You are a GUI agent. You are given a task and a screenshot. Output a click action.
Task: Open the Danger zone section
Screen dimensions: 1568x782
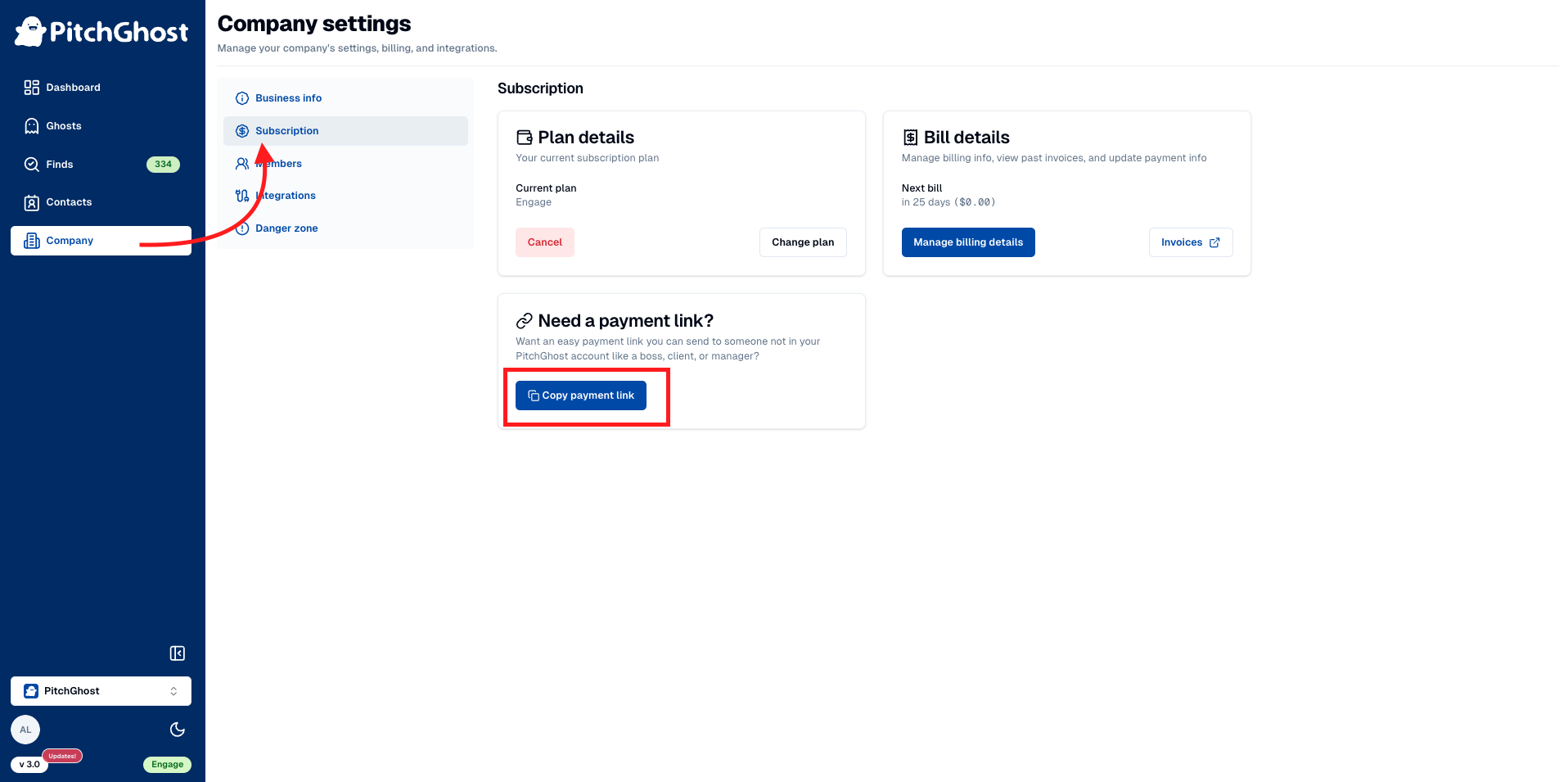point(286,228)
